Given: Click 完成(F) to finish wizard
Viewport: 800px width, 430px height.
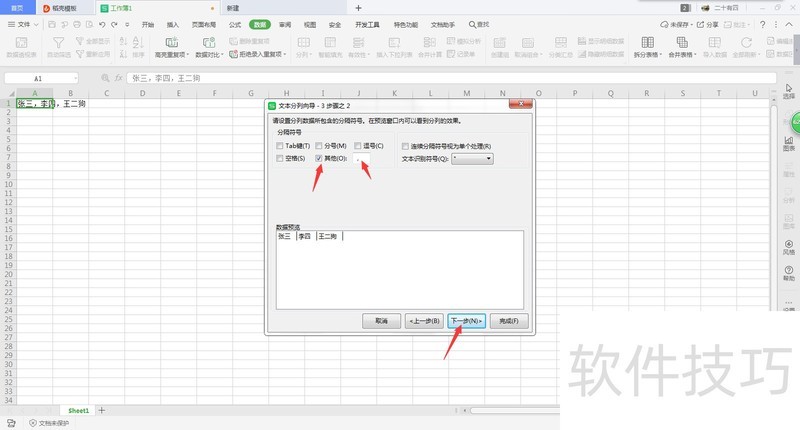Looking at the screenshot, I should point(509,321).
